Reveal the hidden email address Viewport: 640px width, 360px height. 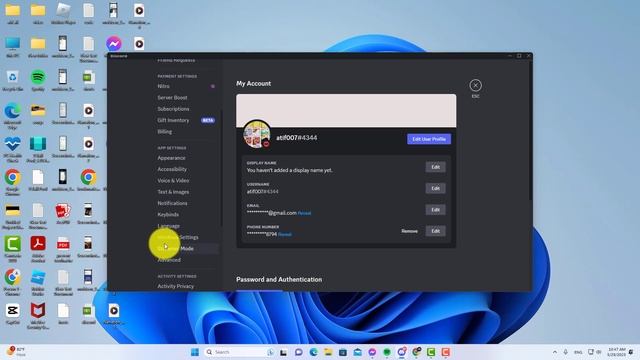click(x=304, y=213)
